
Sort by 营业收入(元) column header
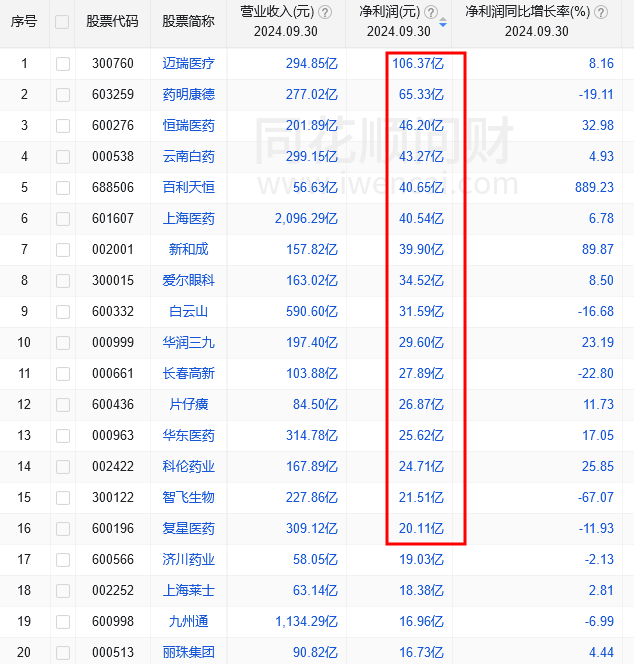point(276,12)
